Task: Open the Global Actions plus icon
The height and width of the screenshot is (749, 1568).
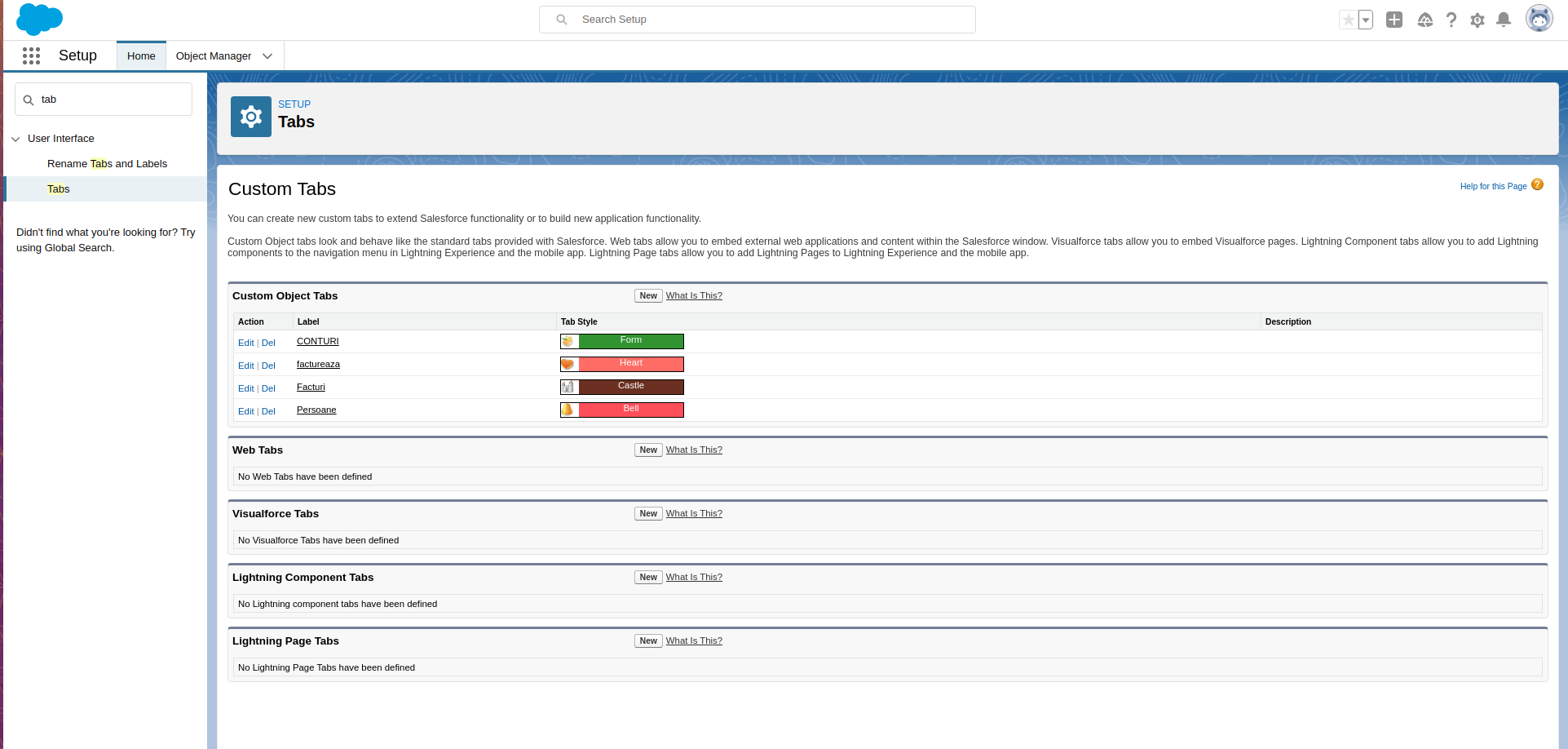Action: tap(1394, 20)
